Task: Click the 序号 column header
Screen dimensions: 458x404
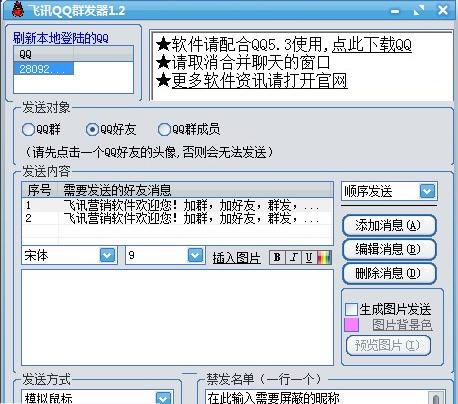Action: click(40, 190)
